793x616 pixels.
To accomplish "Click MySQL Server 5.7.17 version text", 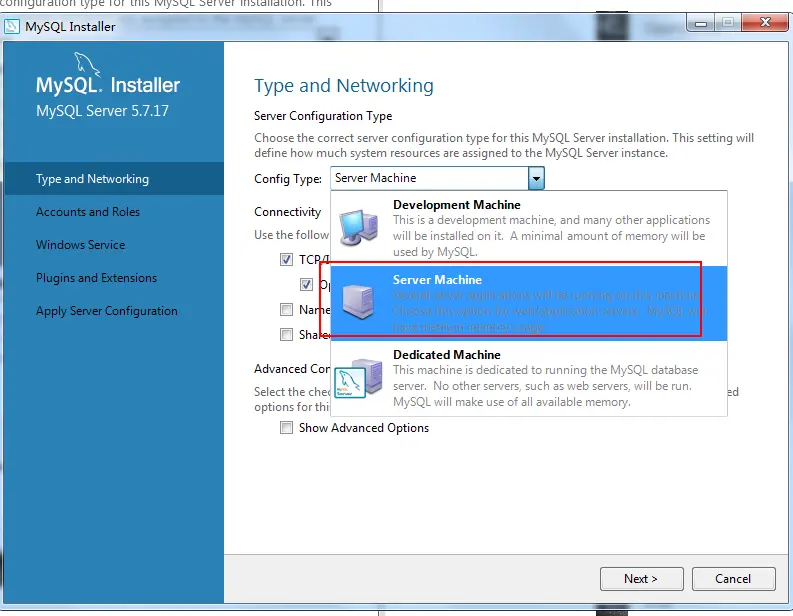I will [x=102, y=111].
